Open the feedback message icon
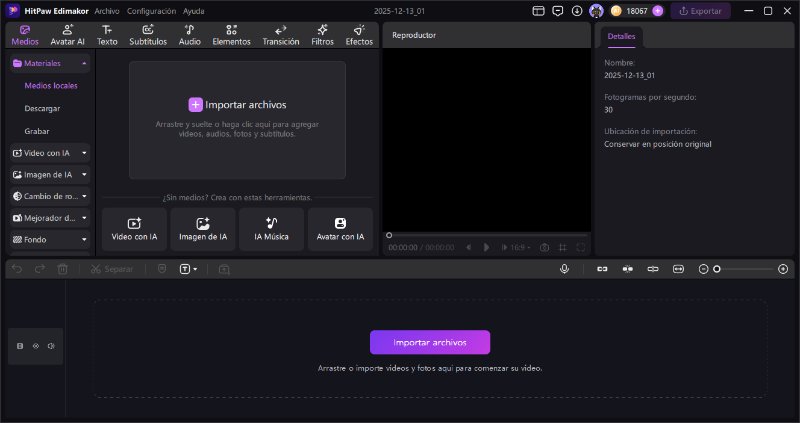The image size is (800, 423). point(558,11)
